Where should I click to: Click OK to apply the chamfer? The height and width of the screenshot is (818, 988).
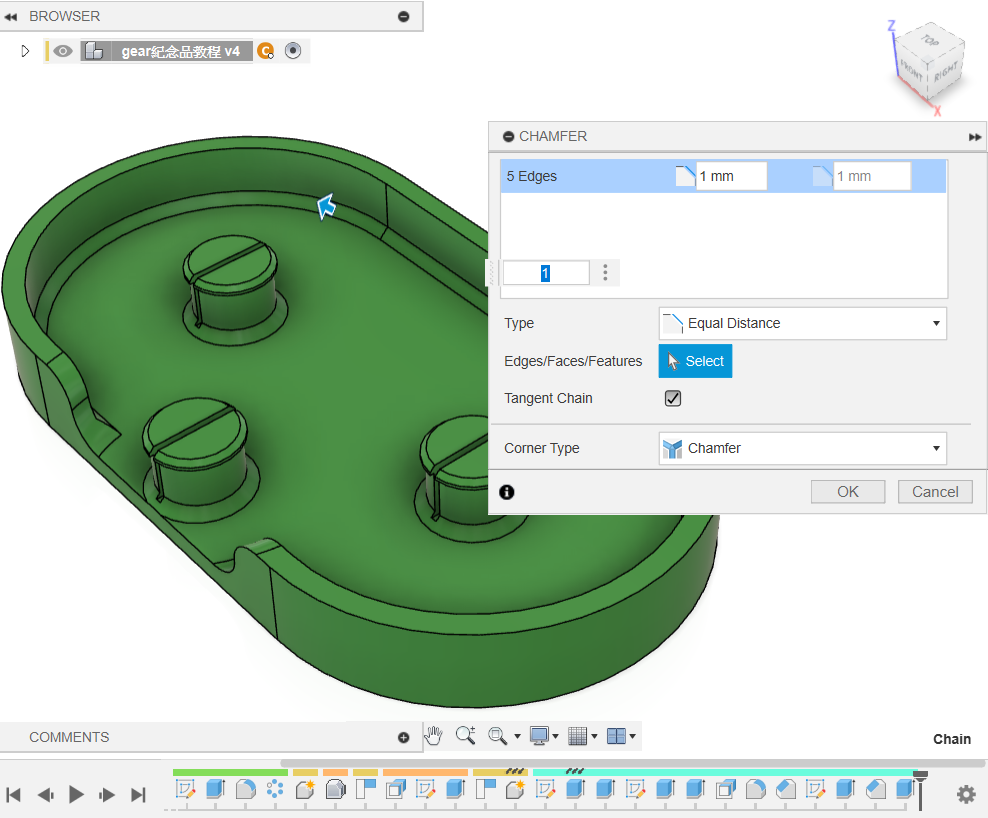(x=847, y=492)
